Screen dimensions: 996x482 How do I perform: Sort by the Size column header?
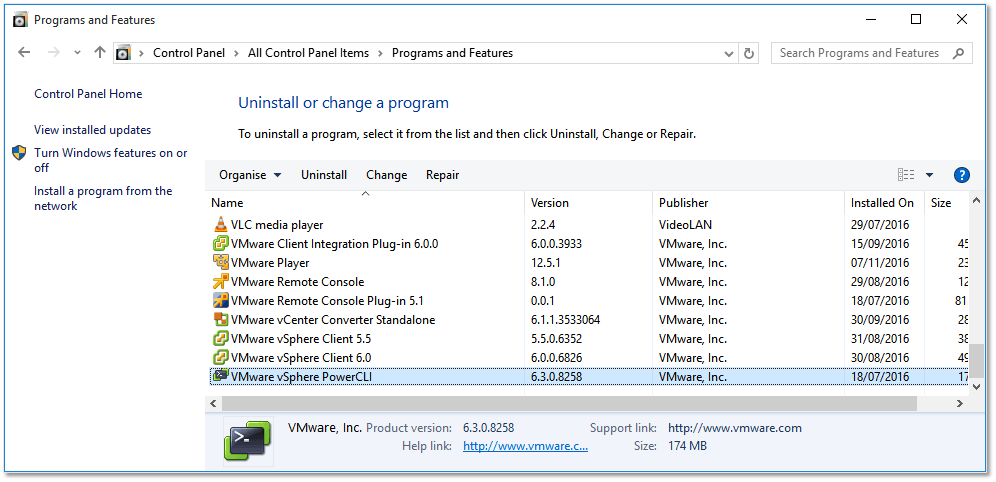tap(945, 203)
